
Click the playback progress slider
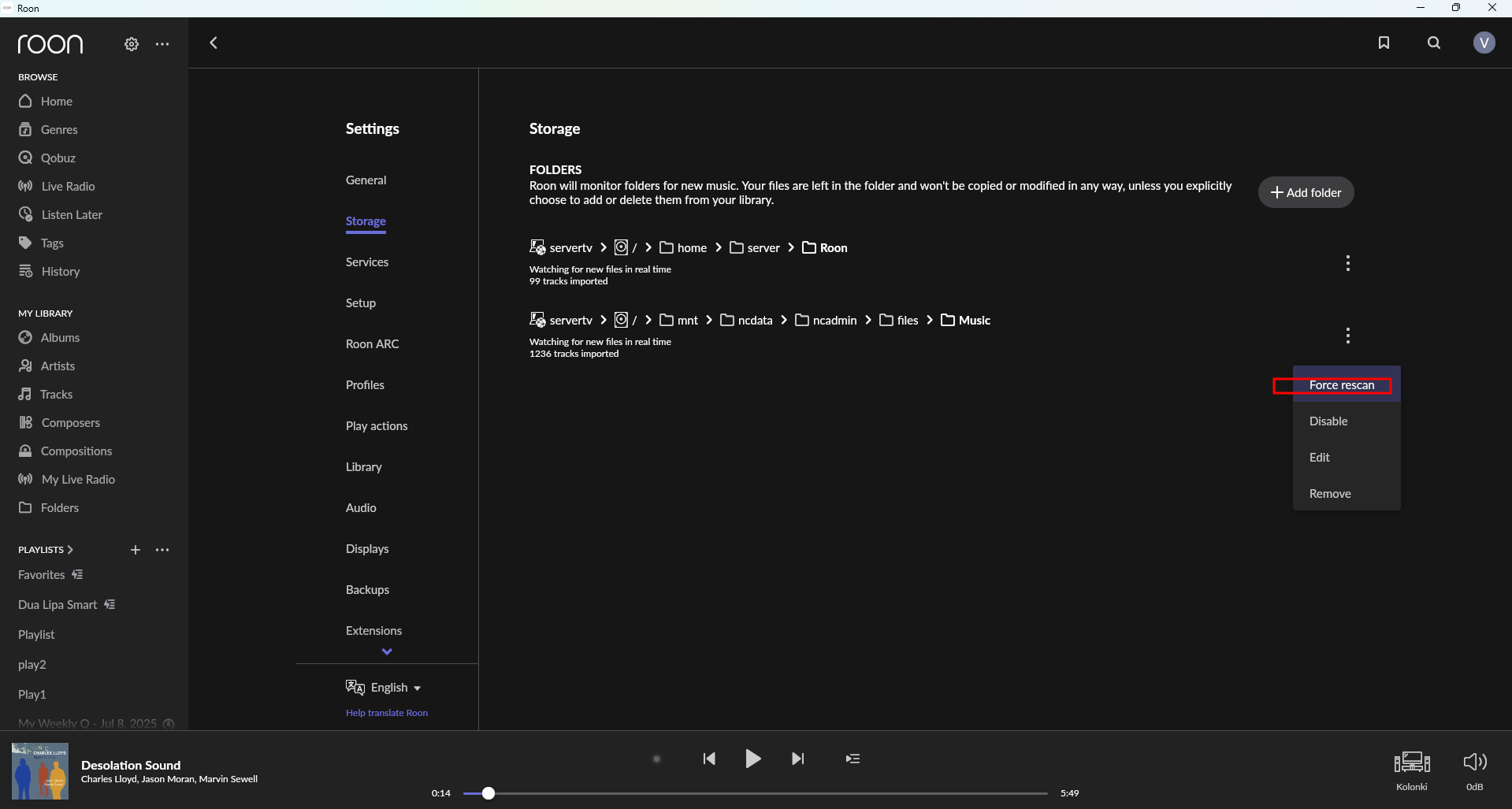755,793
